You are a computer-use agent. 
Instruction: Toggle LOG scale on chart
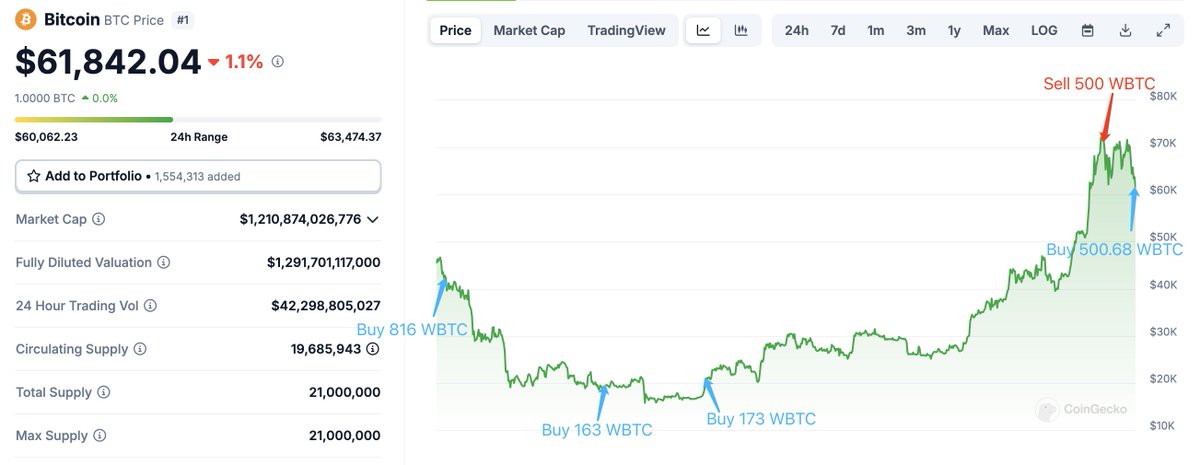click(1044, 30)
